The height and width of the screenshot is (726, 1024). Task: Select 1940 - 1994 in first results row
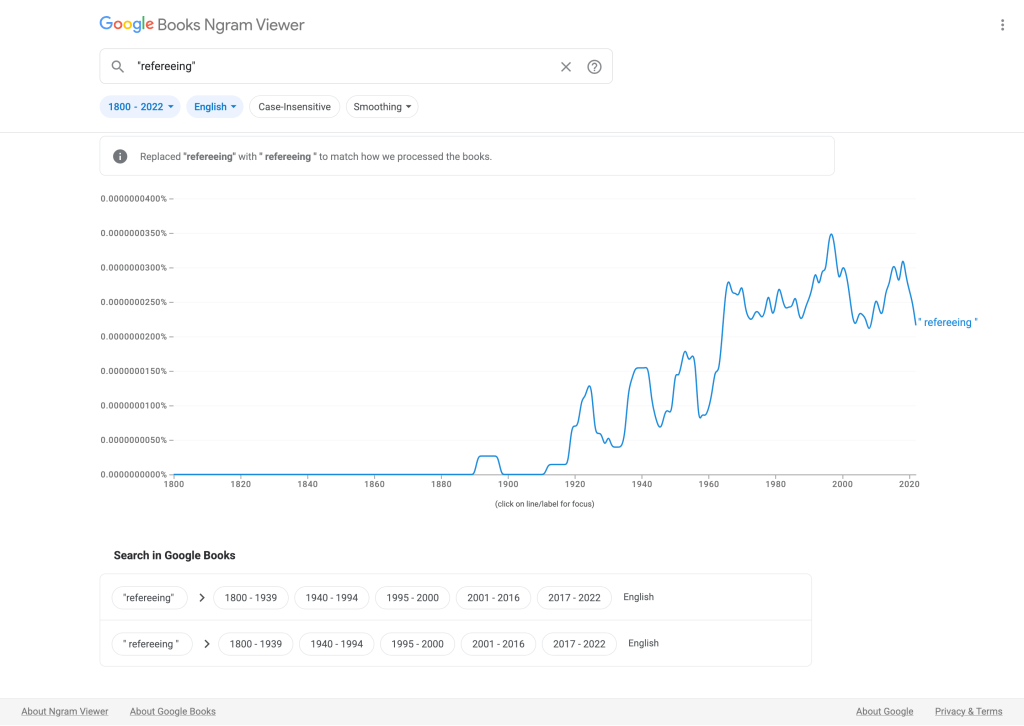coord(332,598)
